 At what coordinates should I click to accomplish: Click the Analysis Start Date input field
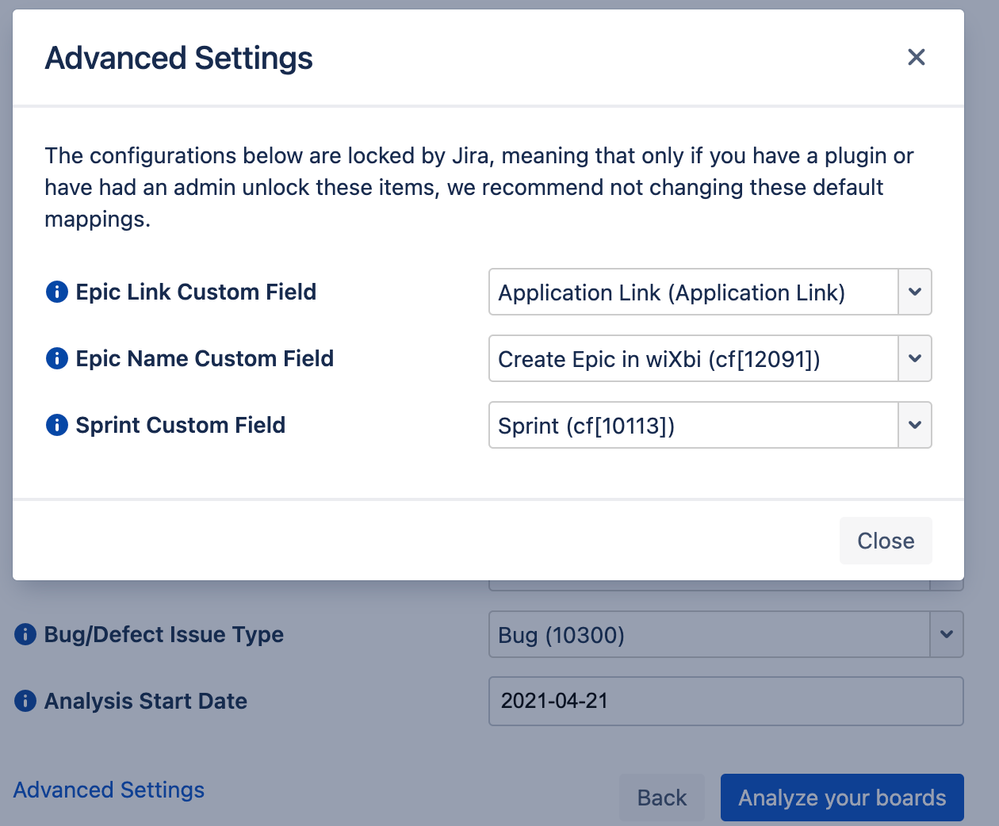[726, 702]
